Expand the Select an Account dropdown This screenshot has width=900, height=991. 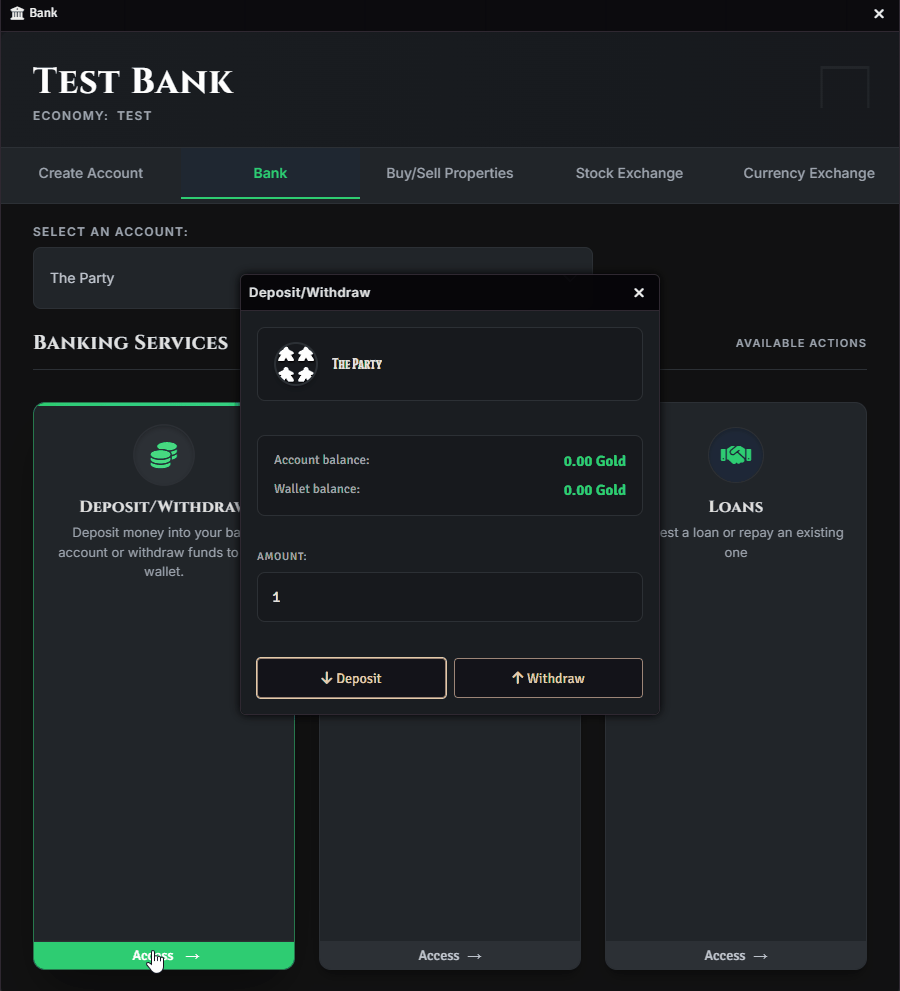313,278
